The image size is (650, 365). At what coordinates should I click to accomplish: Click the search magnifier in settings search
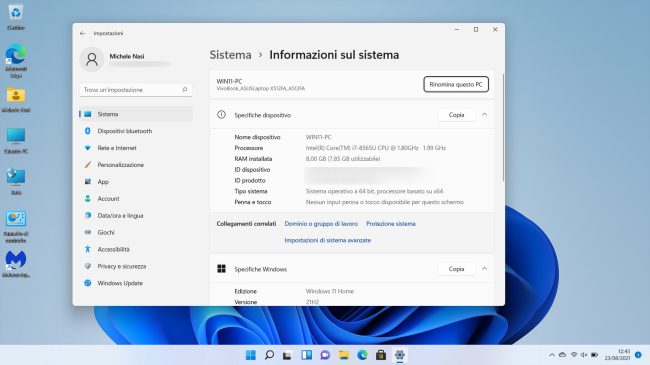click(x=184, y=90)
